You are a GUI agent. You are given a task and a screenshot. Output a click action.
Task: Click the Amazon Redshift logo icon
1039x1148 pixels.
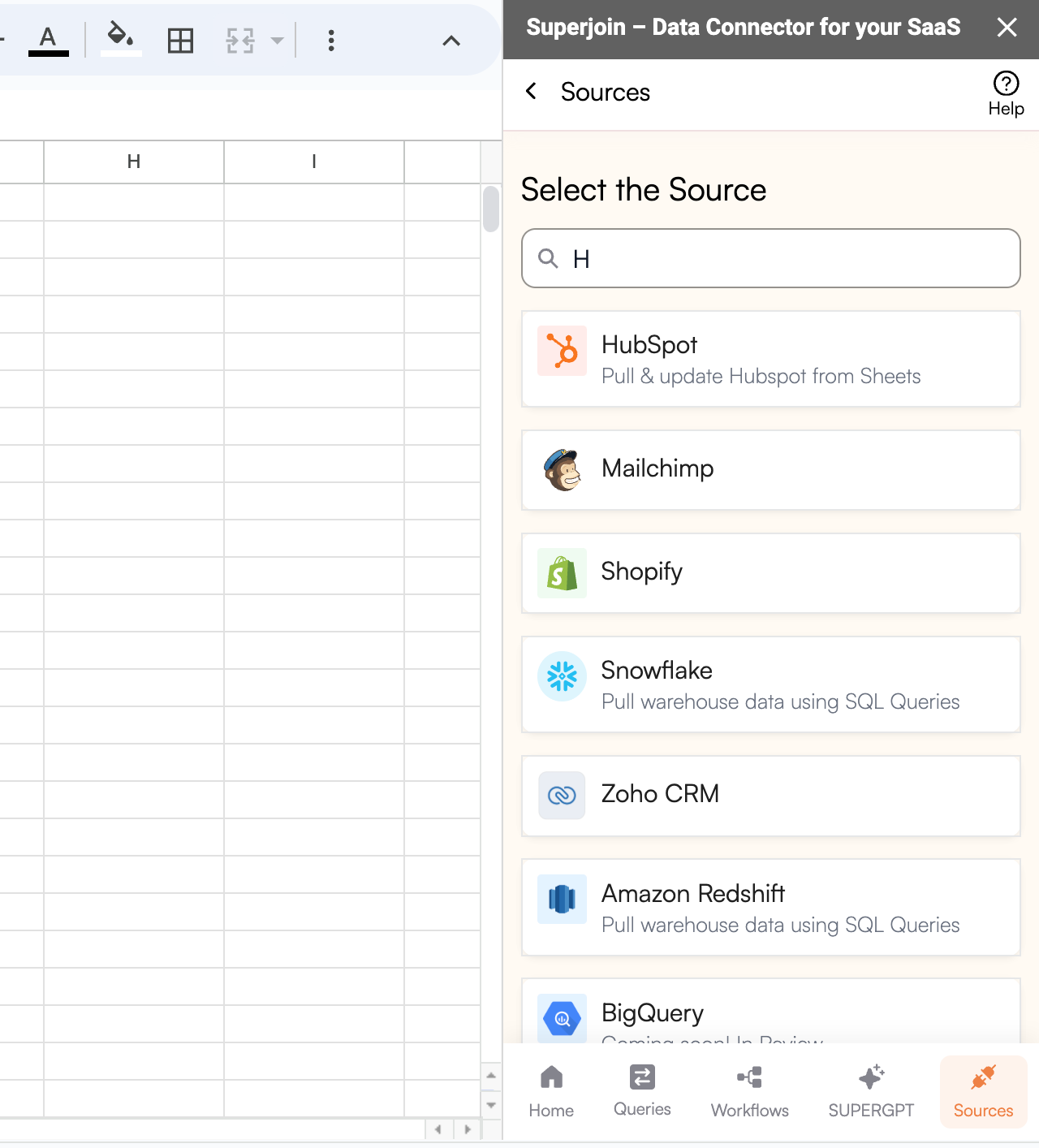[x=562, y=899]
